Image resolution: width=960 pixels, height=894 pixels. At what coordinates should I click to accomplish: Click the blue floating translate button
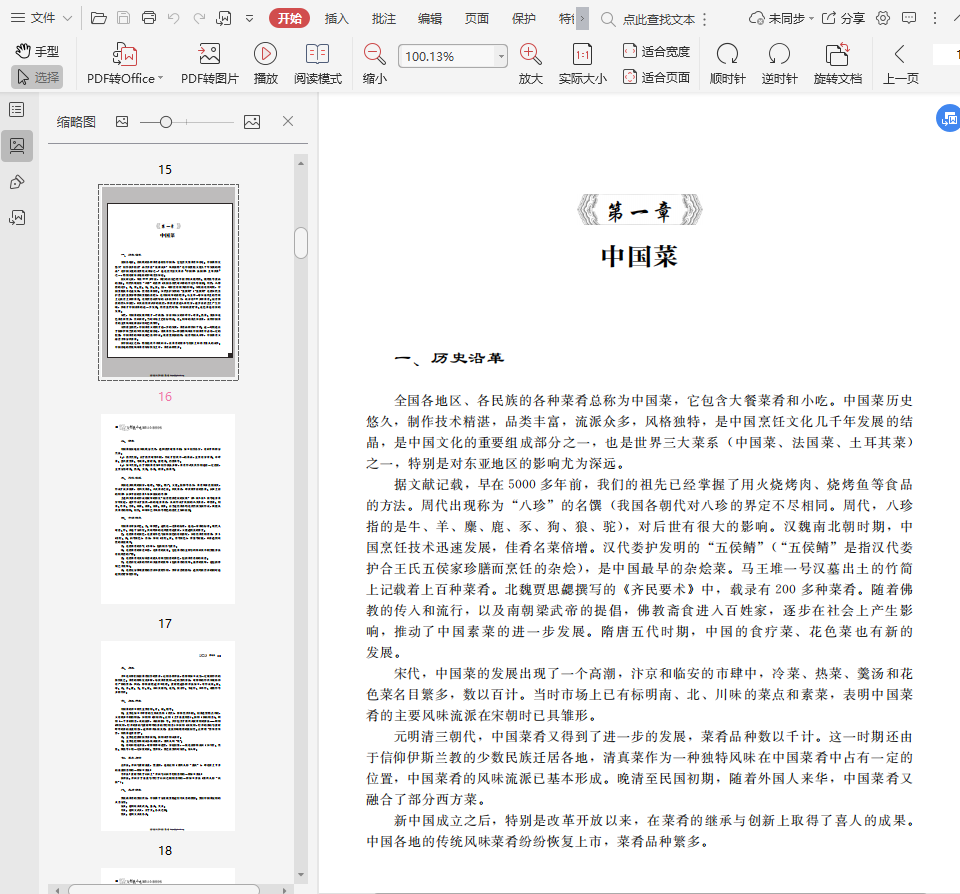948,118
